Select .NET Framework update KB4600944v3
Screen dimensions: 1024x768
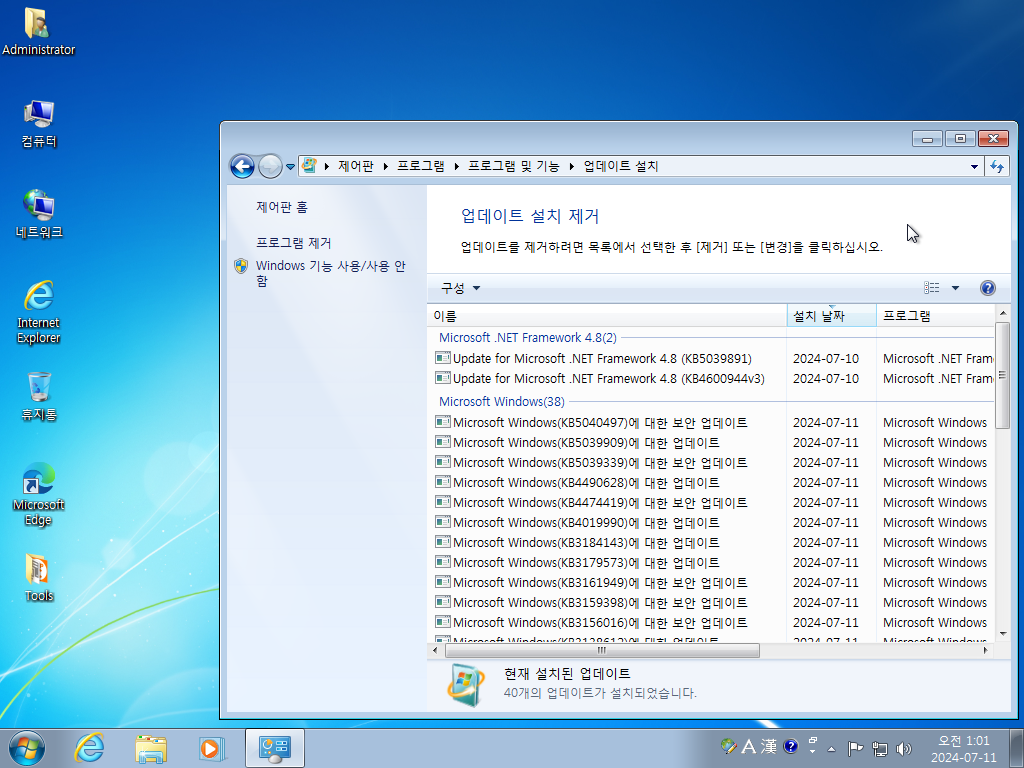pos(714,379)
